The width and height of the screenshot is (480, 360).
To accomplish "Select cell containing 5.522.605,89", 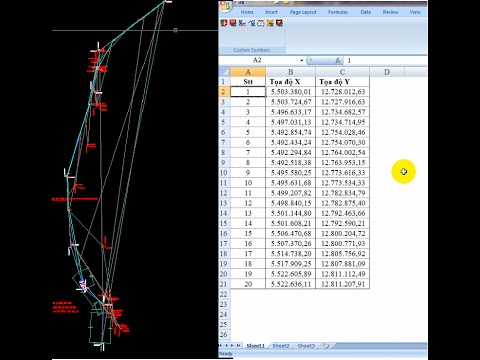I will [x=290, y=274].
